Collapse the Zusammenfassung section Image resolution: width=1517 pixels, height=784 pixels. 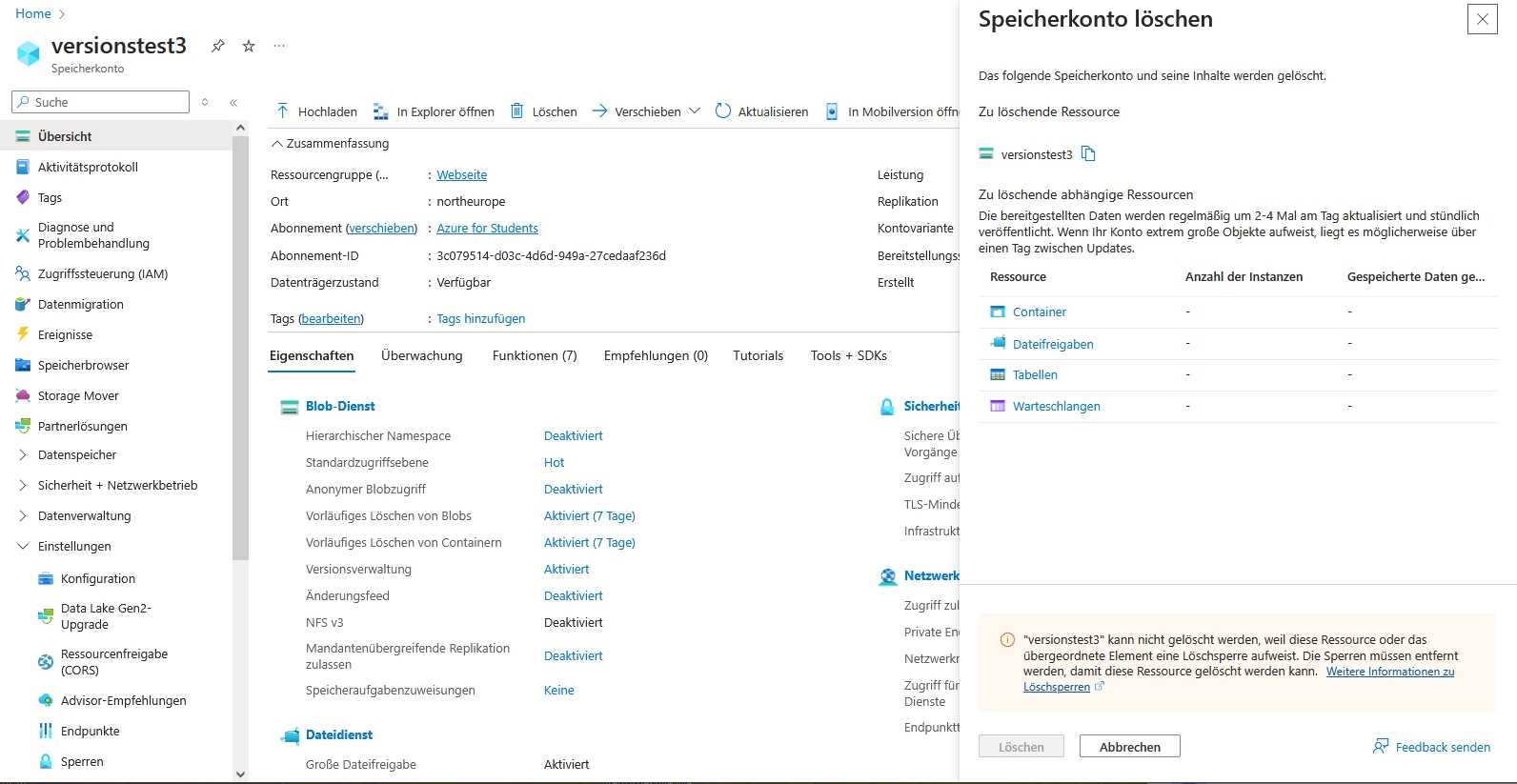point(277,144)
